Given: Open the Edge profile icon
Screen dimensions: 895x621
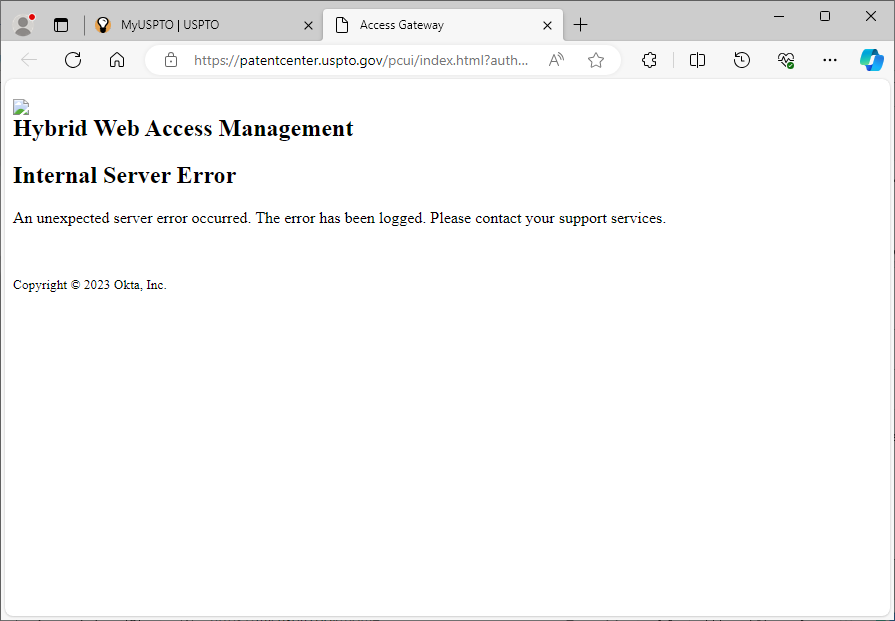Looking at the screenshot, I should (24, 25).
